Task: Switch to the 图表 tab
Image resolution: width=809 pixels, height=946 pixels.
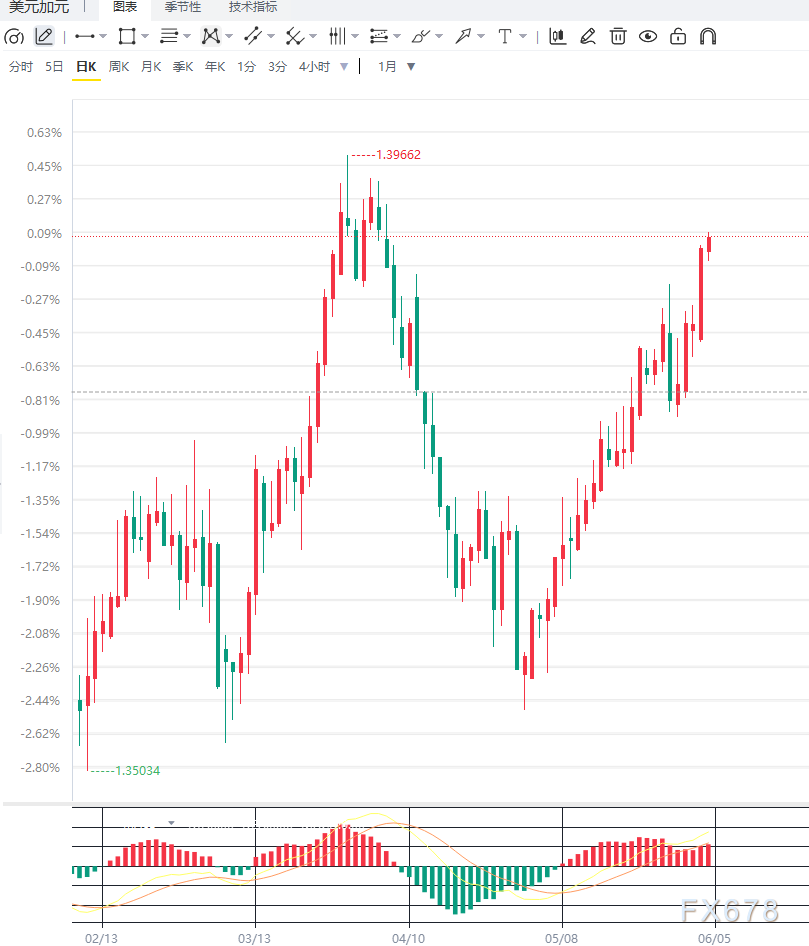Action: coord(125,7)
